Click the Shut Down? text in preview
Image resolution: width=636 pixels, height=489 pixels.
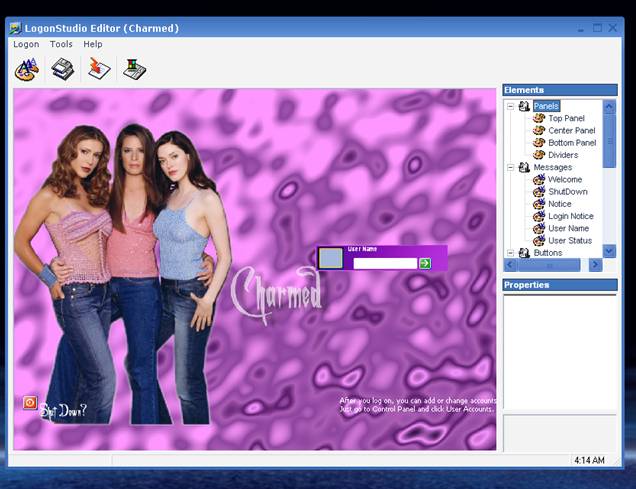coord(63,412)
